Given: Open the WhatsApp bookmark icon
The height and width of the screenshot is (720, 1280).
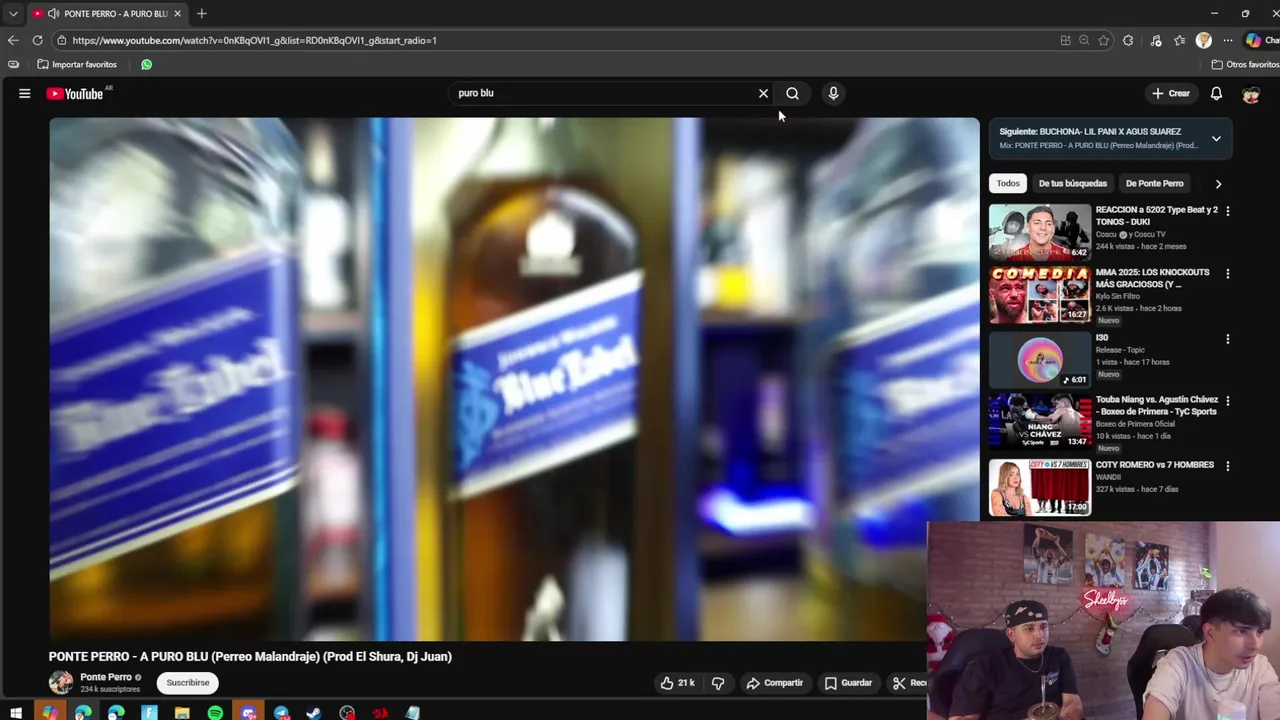Looking at the screenshot, I should pos(147,64).
